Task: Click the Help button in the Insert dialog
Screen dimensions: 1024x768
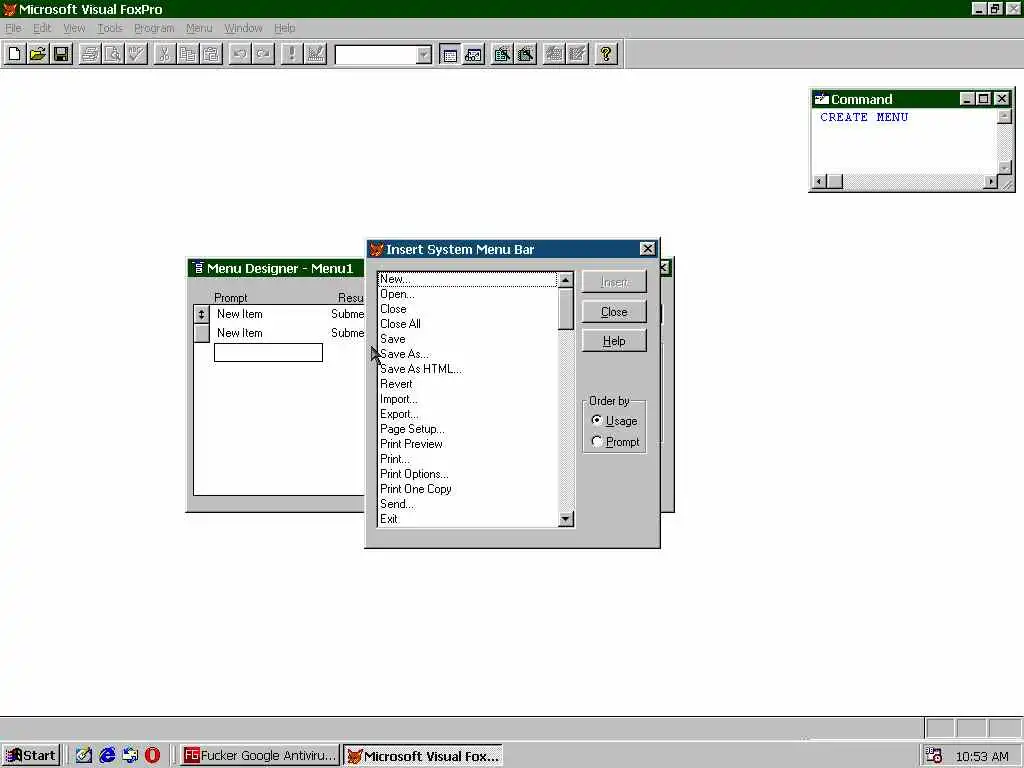Action: pyautogui.click(x=614, y=341)
